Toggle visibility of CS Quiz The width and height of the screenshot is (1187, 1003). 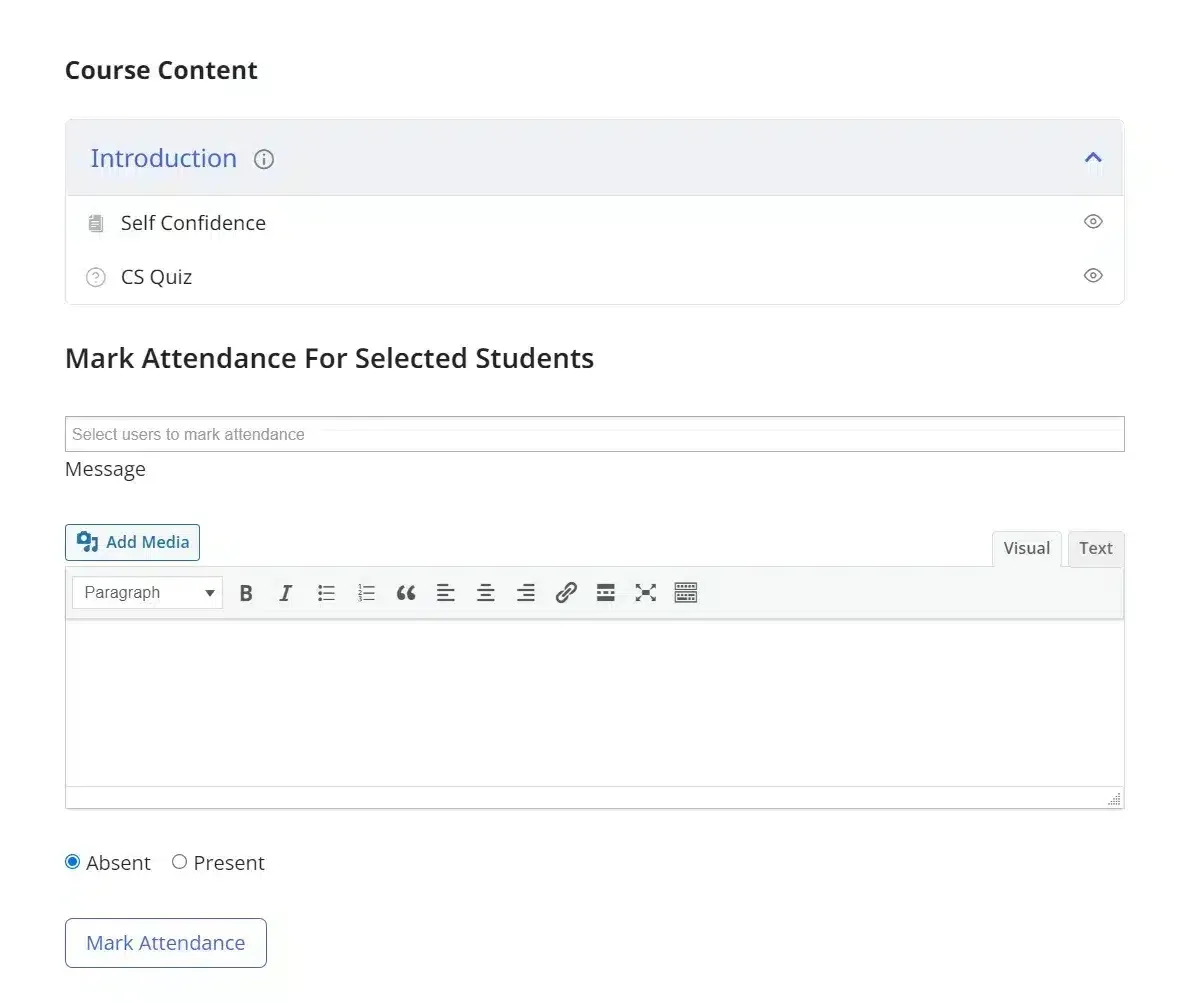click(x=1093, y=275)
